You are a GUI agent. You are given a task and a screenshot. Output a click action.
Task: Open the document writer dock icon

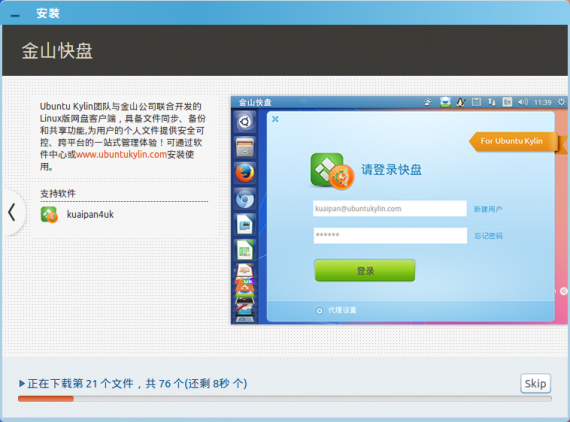tap(245, 224)
